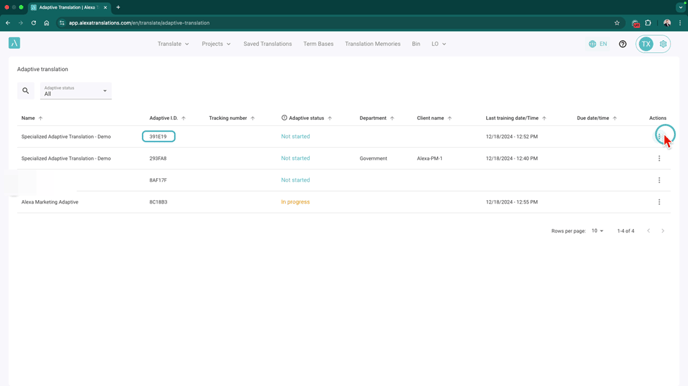Expand the Translate menu
Viewport: 688px width, 386px height.
[173, 44]
